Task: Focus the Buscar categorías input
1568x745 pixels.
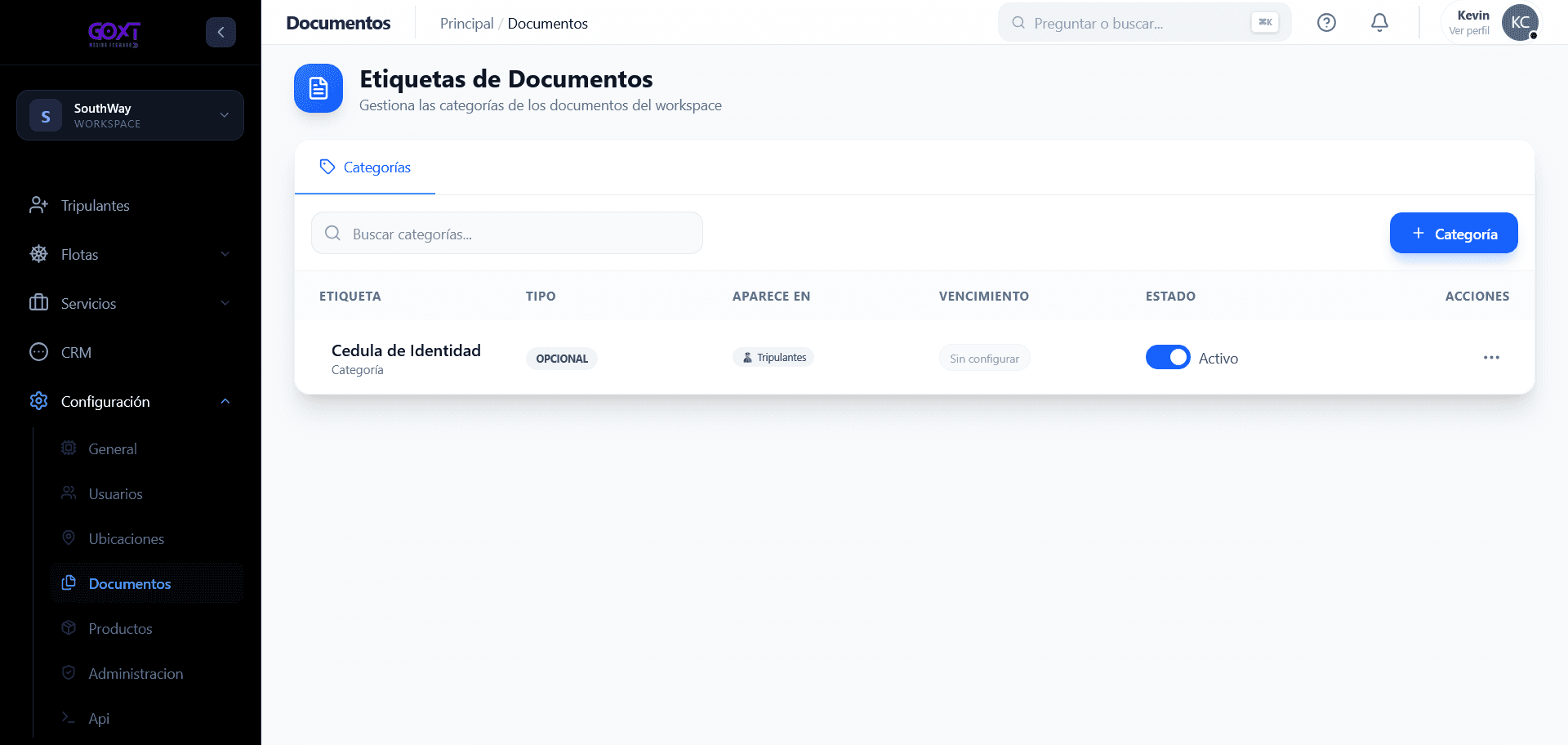Action: 507,234
